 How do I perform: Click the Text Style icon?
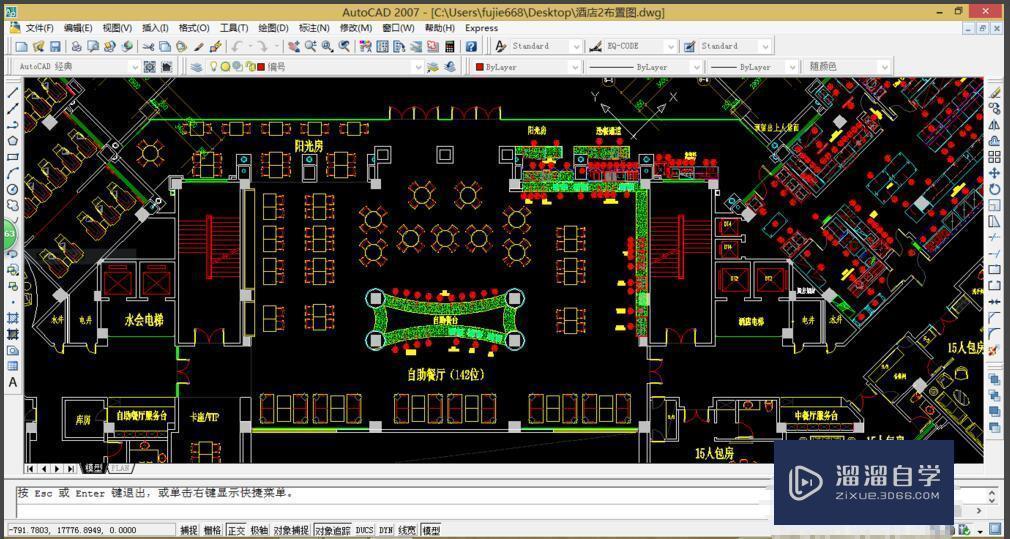(x=500, y=46)
